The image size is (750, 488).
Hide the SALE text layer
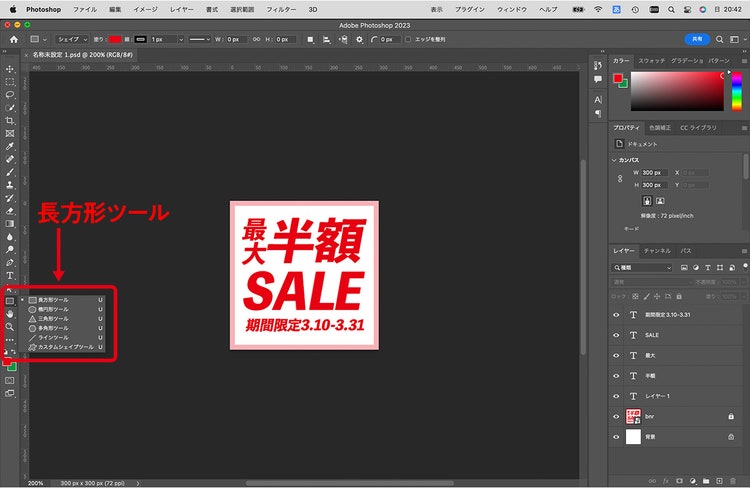616,335
